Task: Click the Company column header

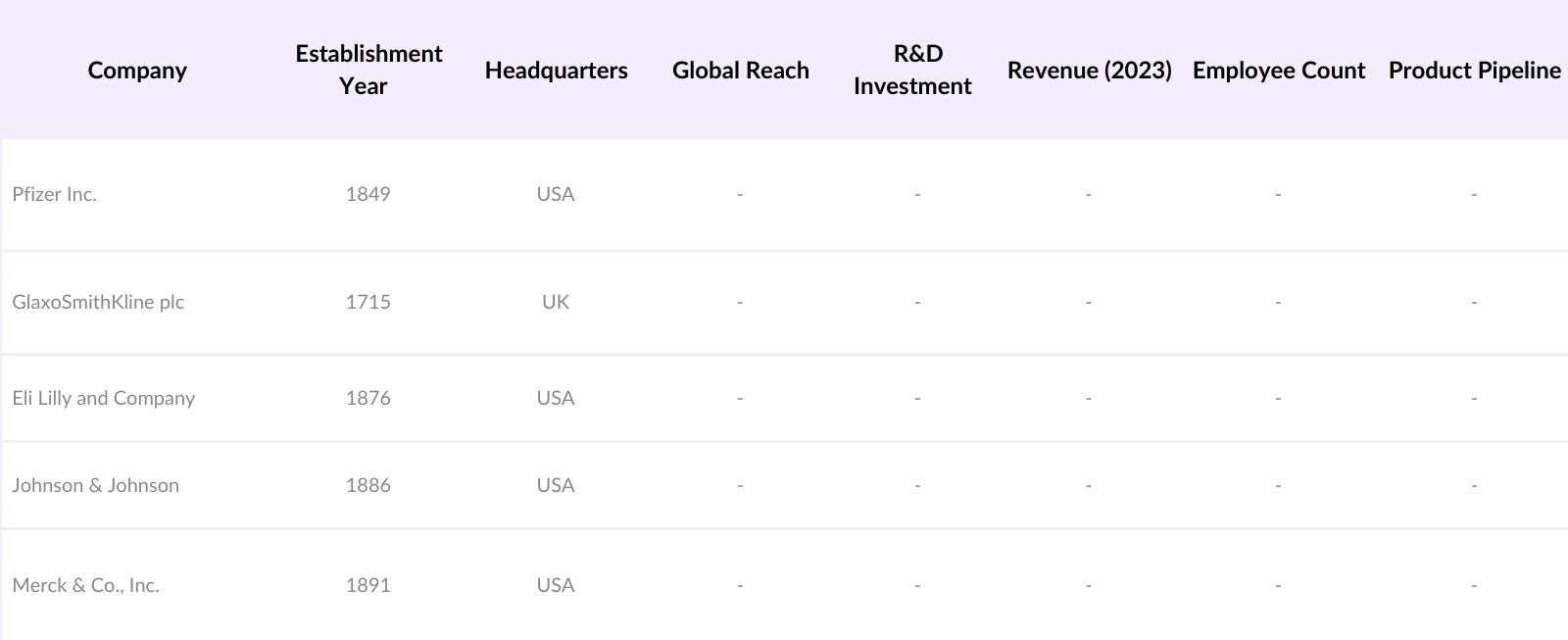Action: (137, 71)
